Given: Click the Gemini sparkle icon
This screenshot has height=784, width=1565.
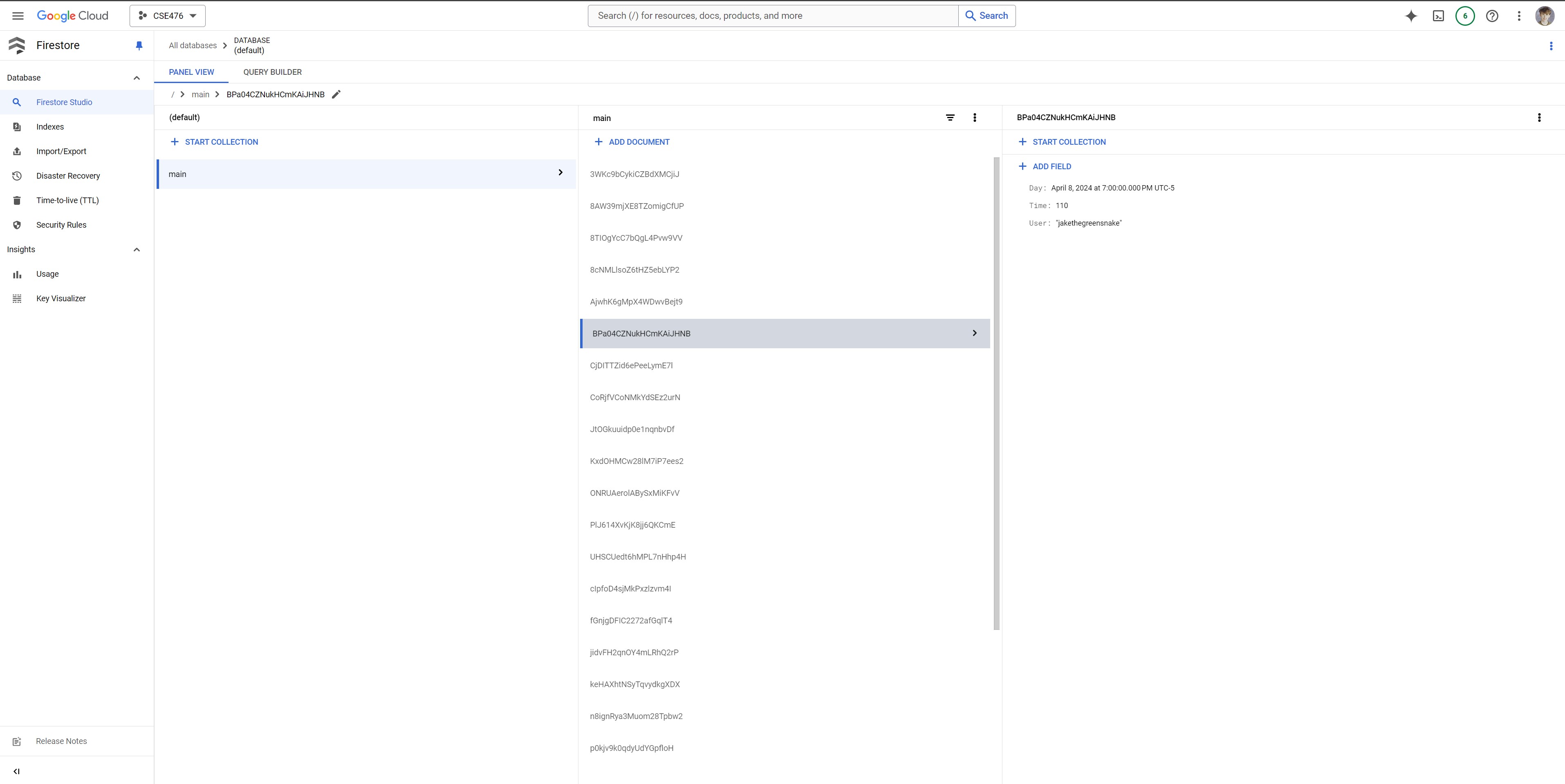Looking at the screenshot, I should pos(1411,16).
